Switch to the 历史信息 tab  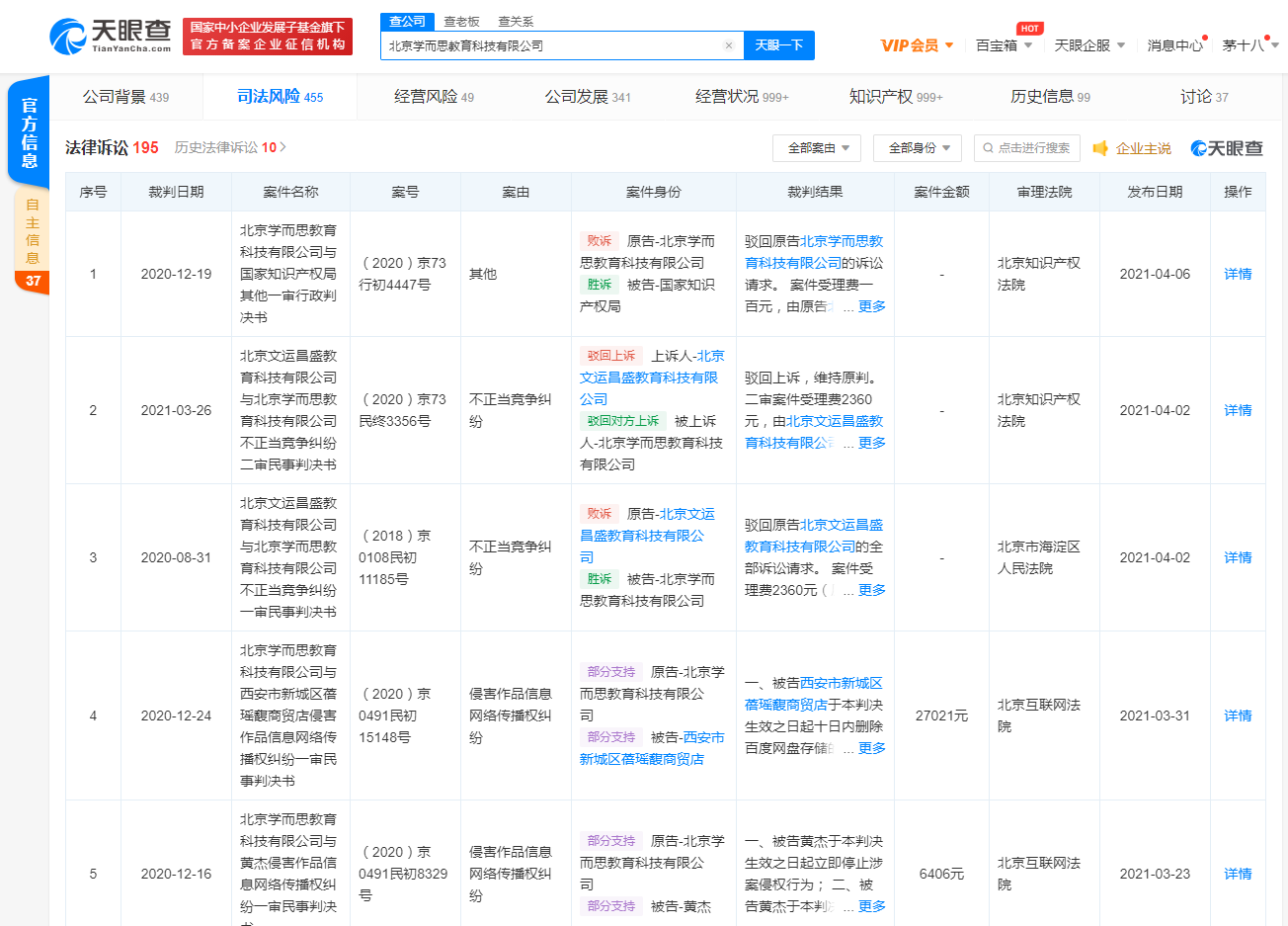[1050, 97]
